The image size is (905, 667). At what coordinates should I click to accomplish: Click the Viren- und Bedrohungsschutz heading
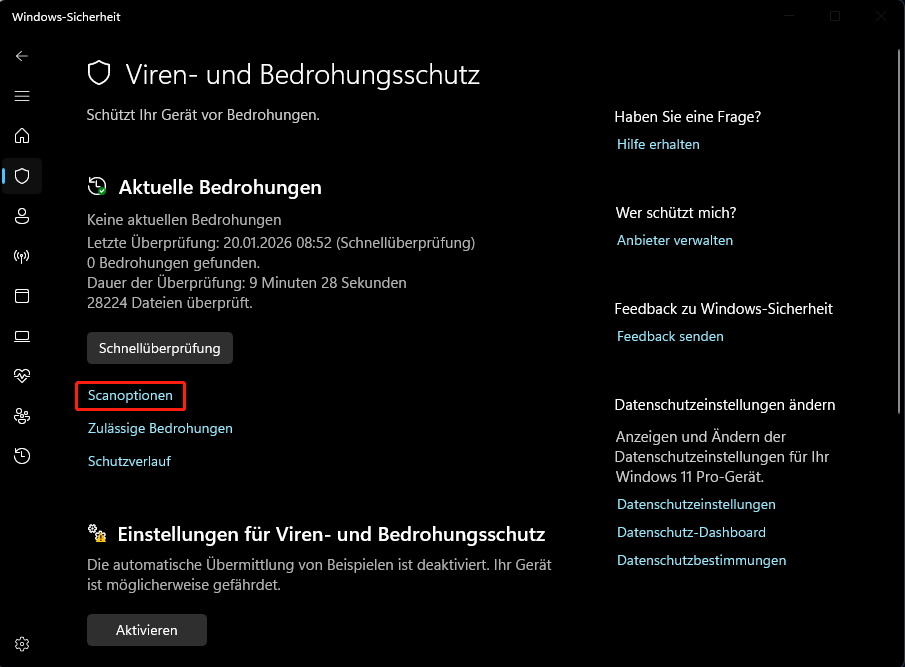pos(303,74)
